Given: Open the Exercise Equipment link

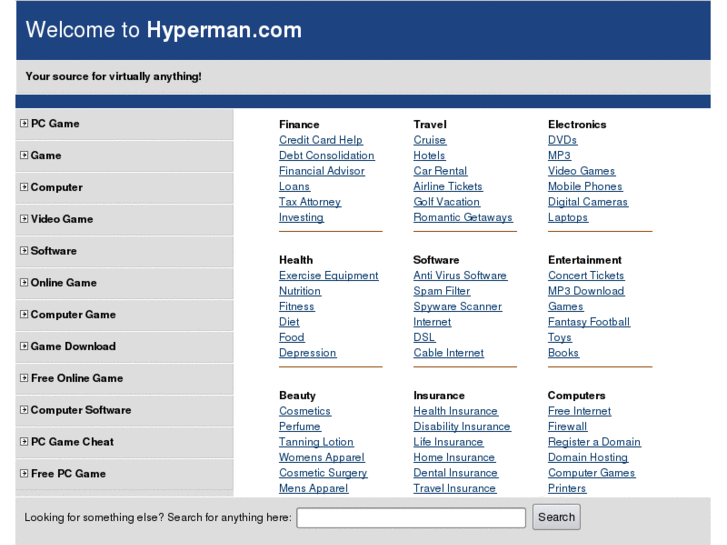Looking at the screenshot, I should point(329,276).
